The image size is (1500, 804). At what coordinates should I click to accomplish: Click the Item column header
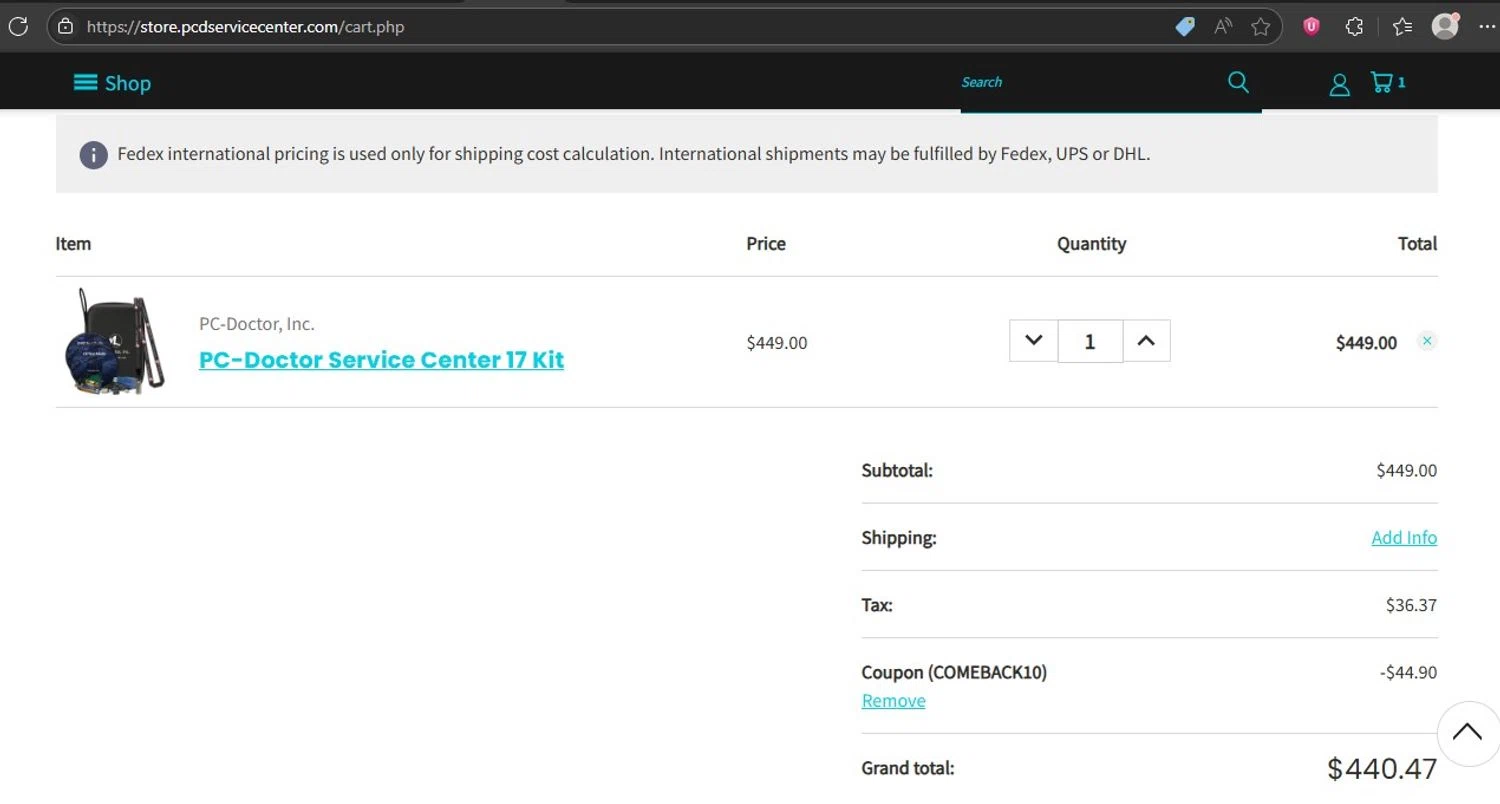[x=73, y=243]
